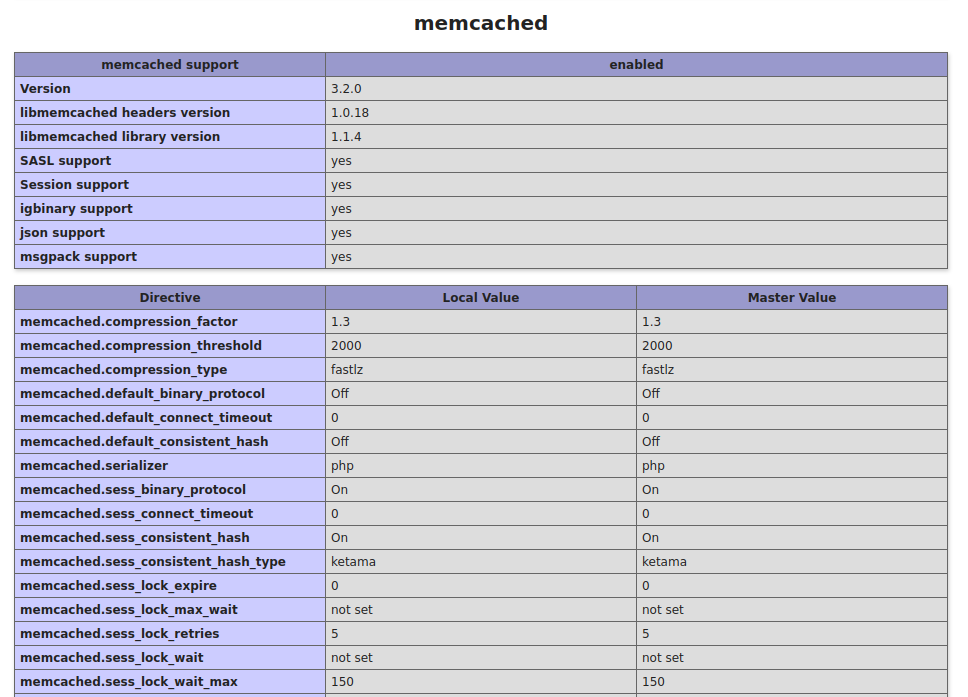Image resolution: width=968 pixels, height=697 pixels.
Task: Select the Version row label
Action: tap(45, 89)
